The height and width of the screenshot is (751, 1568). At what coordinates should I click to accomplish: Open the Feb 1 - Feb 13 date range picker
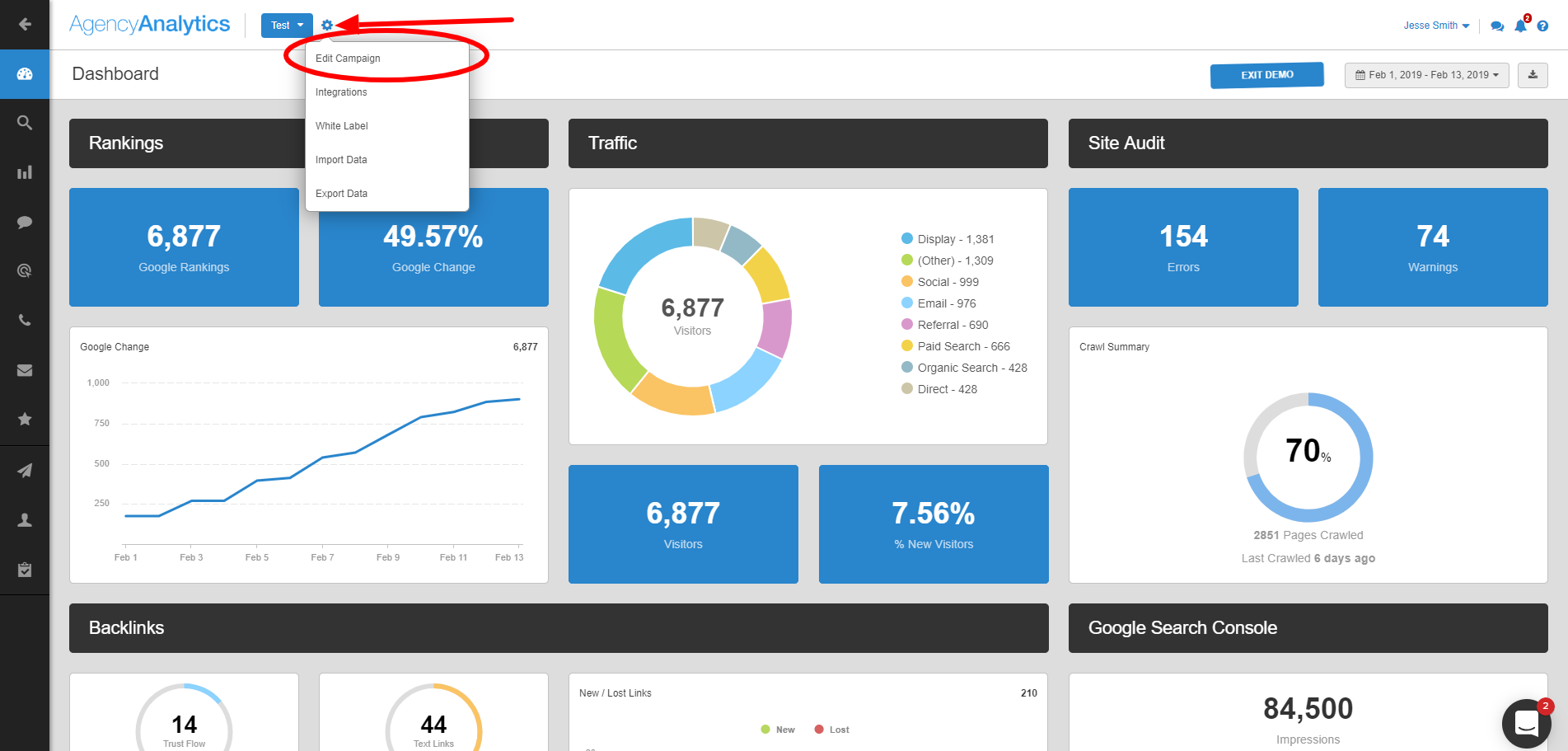tap(1427, 75)
